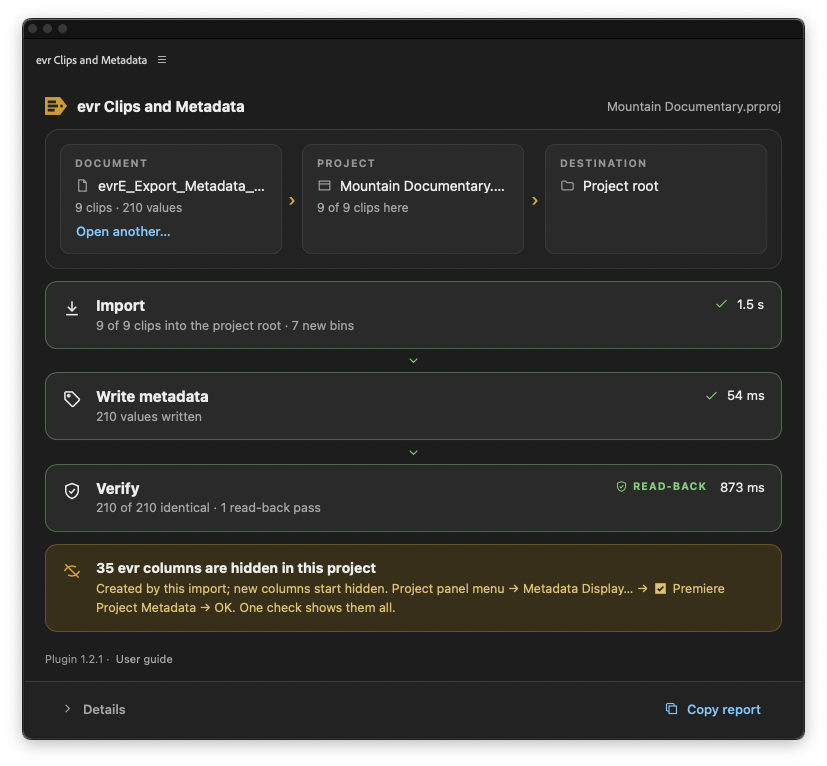Click the Import step green checkmark

tap(722, 304)
